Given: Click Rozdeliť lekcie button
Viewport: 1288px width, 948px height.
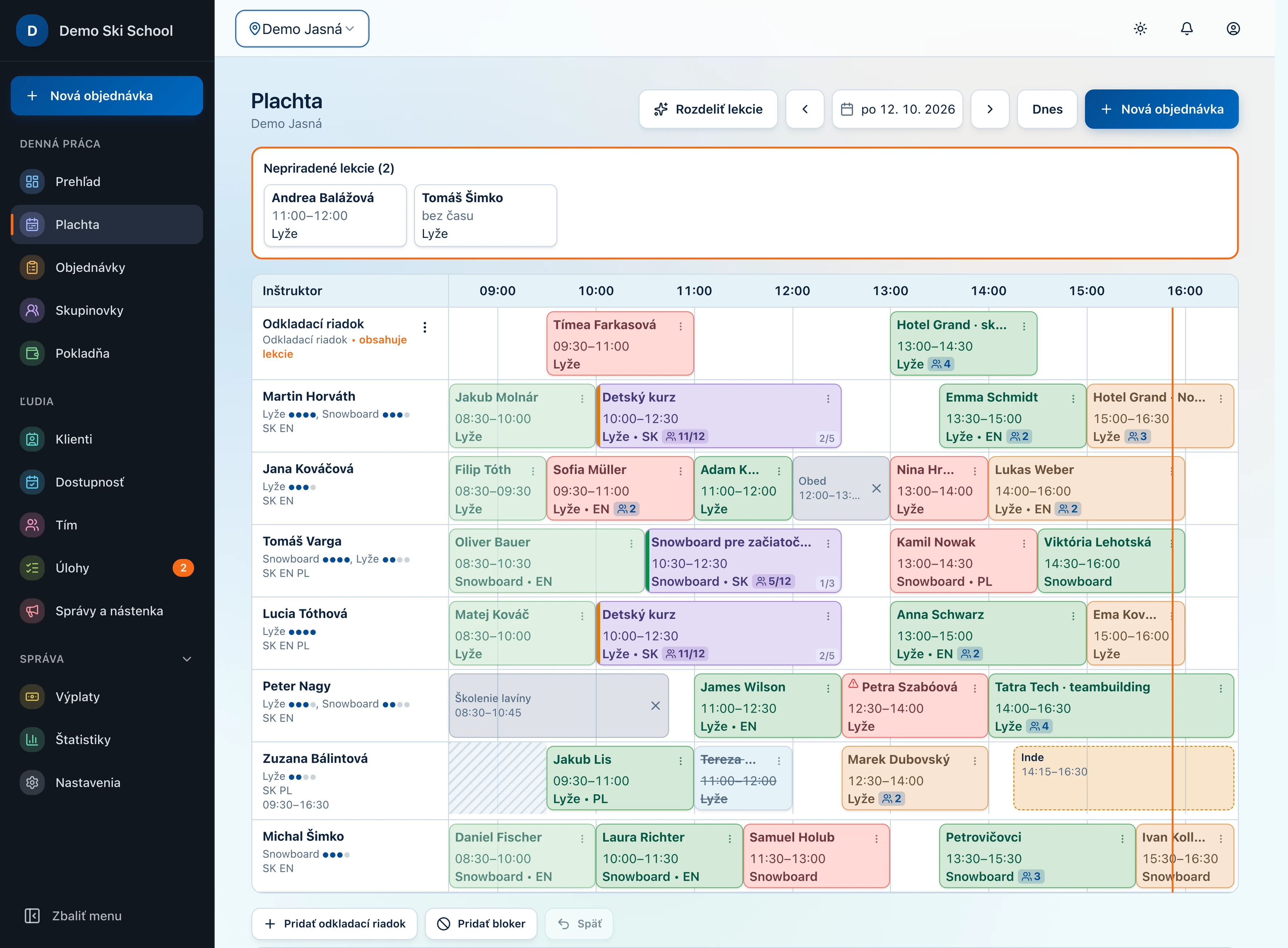Looking at the screenshot, I should click(x=708, y=109).
